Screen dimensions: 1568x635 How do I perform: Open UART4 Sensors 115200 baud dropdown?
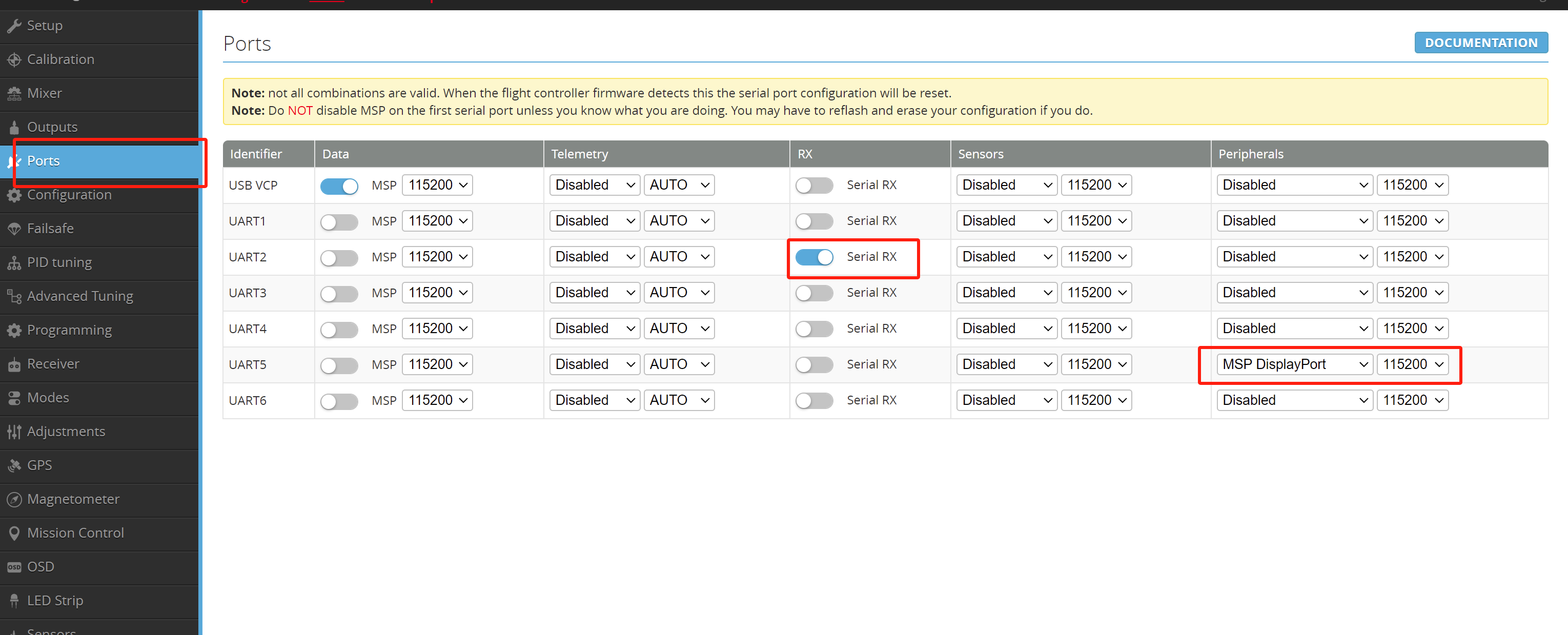click(1096, 328)
